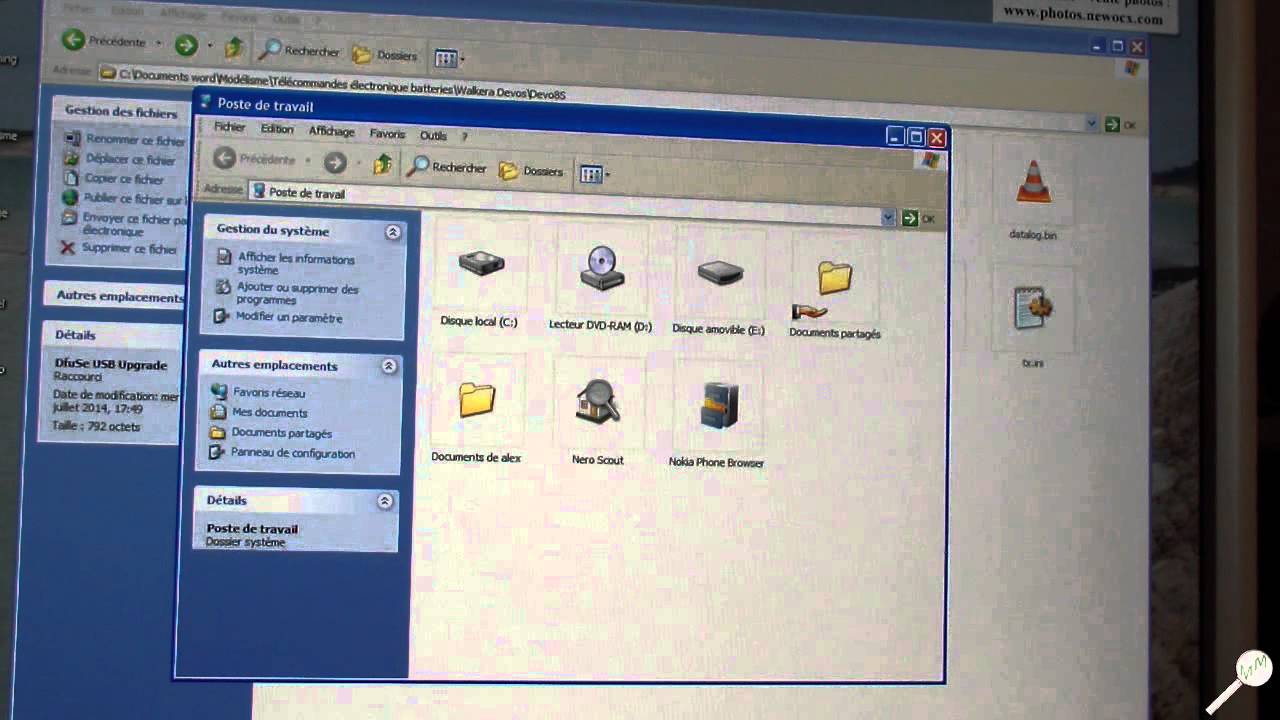This screenshot has width=1280, height=720.
Task: Open ? help menu in Poste de travail
Action: tap(464, 136)
